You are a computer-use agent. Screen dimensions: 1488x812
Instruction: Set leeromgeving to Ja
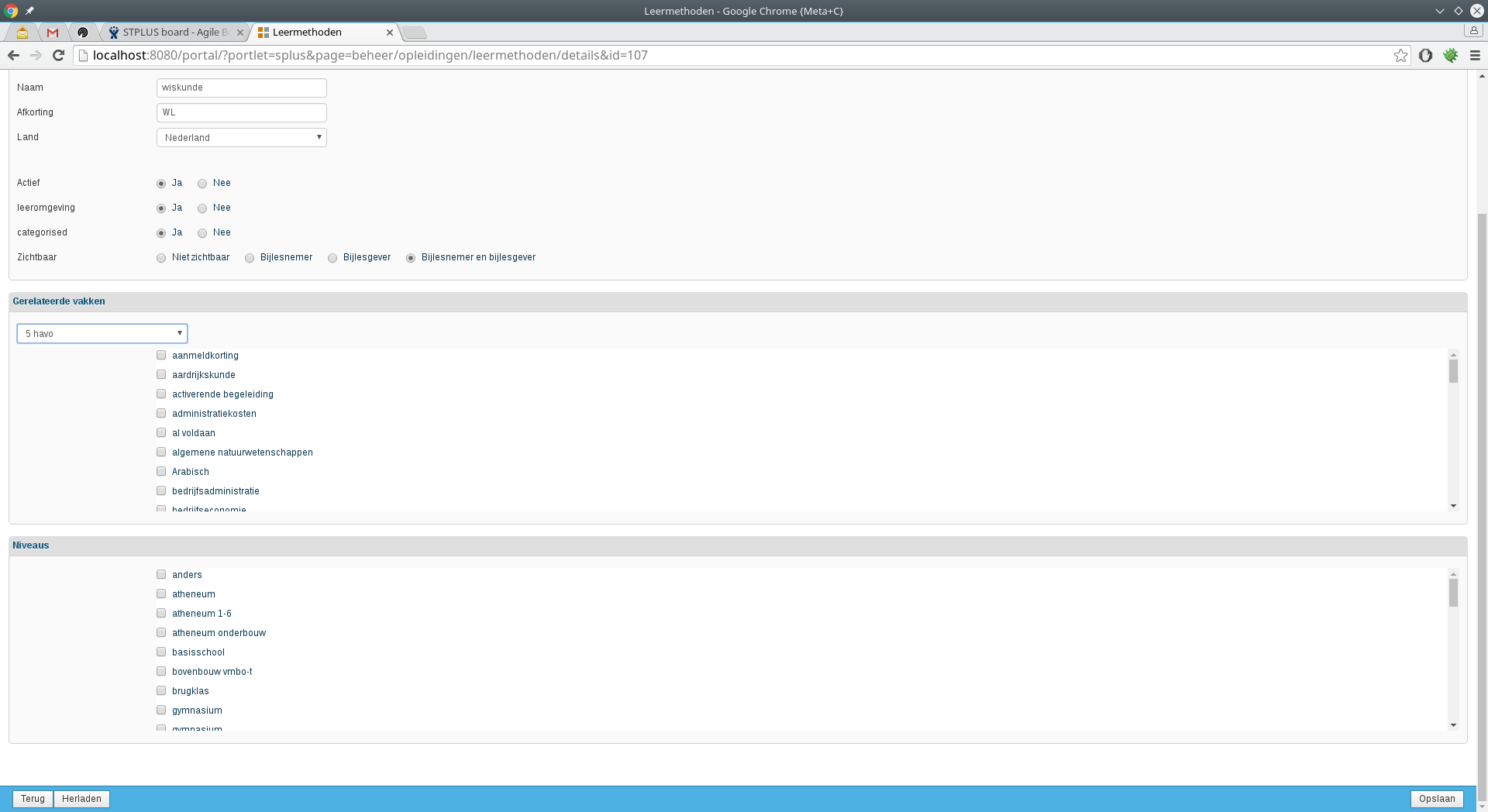tap(161, 208)
